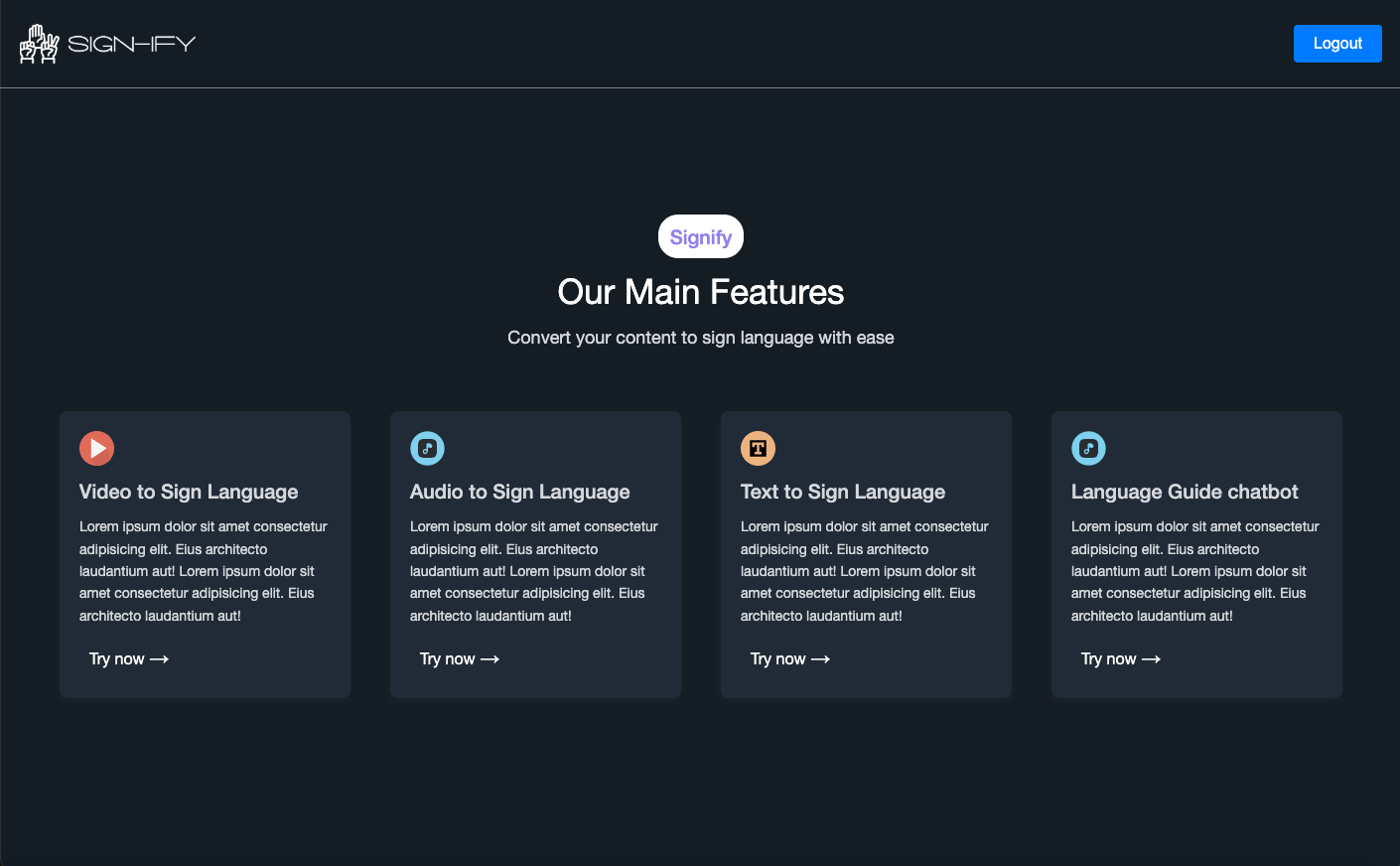Viewport: 1400px width, 866px height.
Task: Click the arrow beside Audio's Try now
Action: point(490,658)
